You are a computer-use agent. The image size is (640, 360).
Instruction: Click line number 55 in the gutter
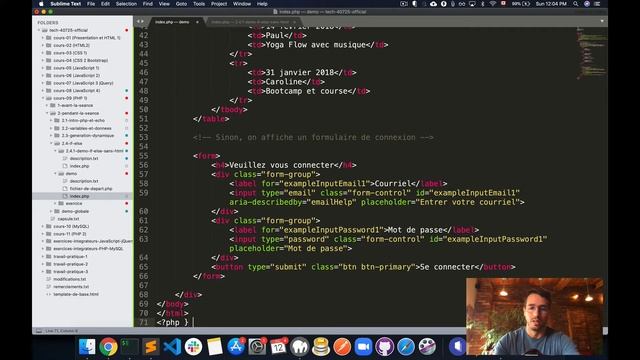(143, 156)
